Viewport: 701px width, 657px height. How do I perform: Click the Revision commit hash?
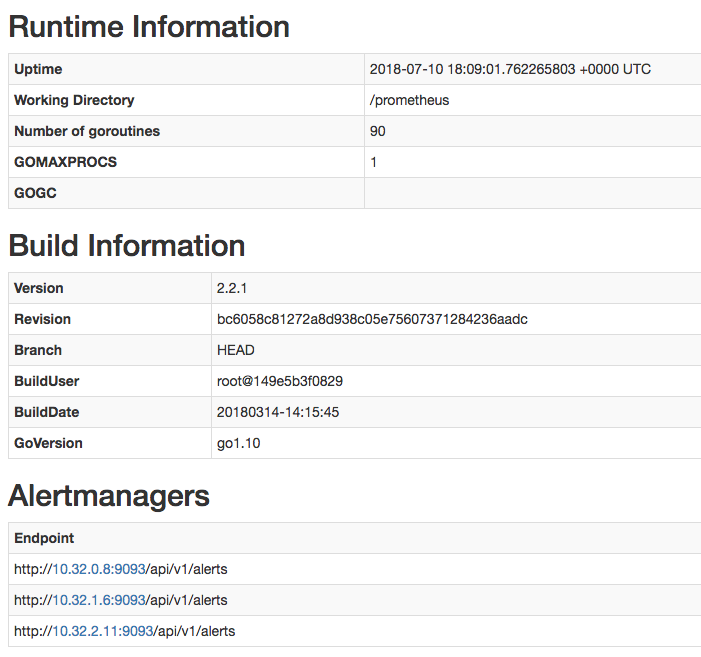point(371,319)
